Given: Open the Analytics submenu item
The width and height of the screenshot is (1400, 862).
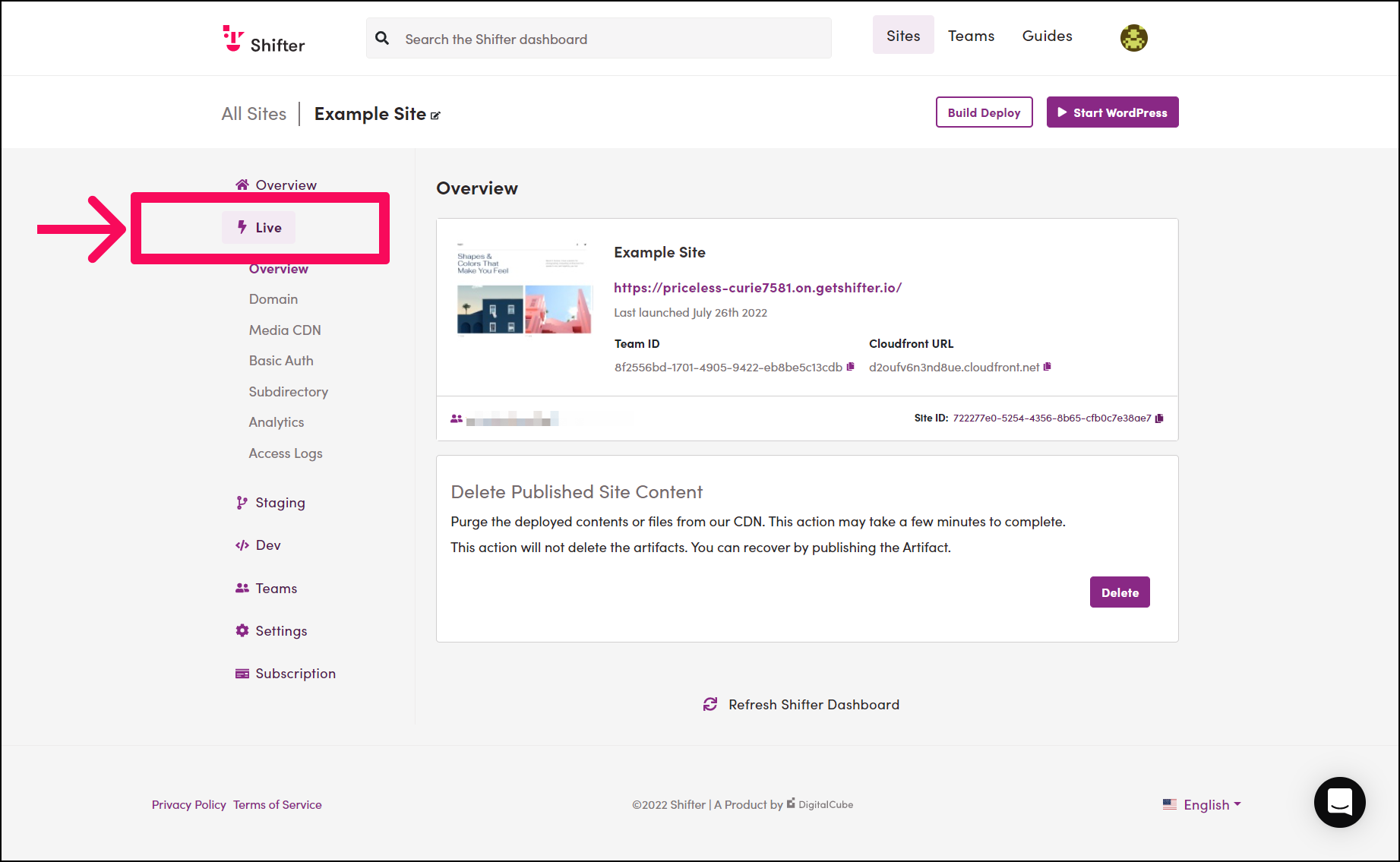Looking at the screenshot, I should pyautogui.click(x=277, y=422).
